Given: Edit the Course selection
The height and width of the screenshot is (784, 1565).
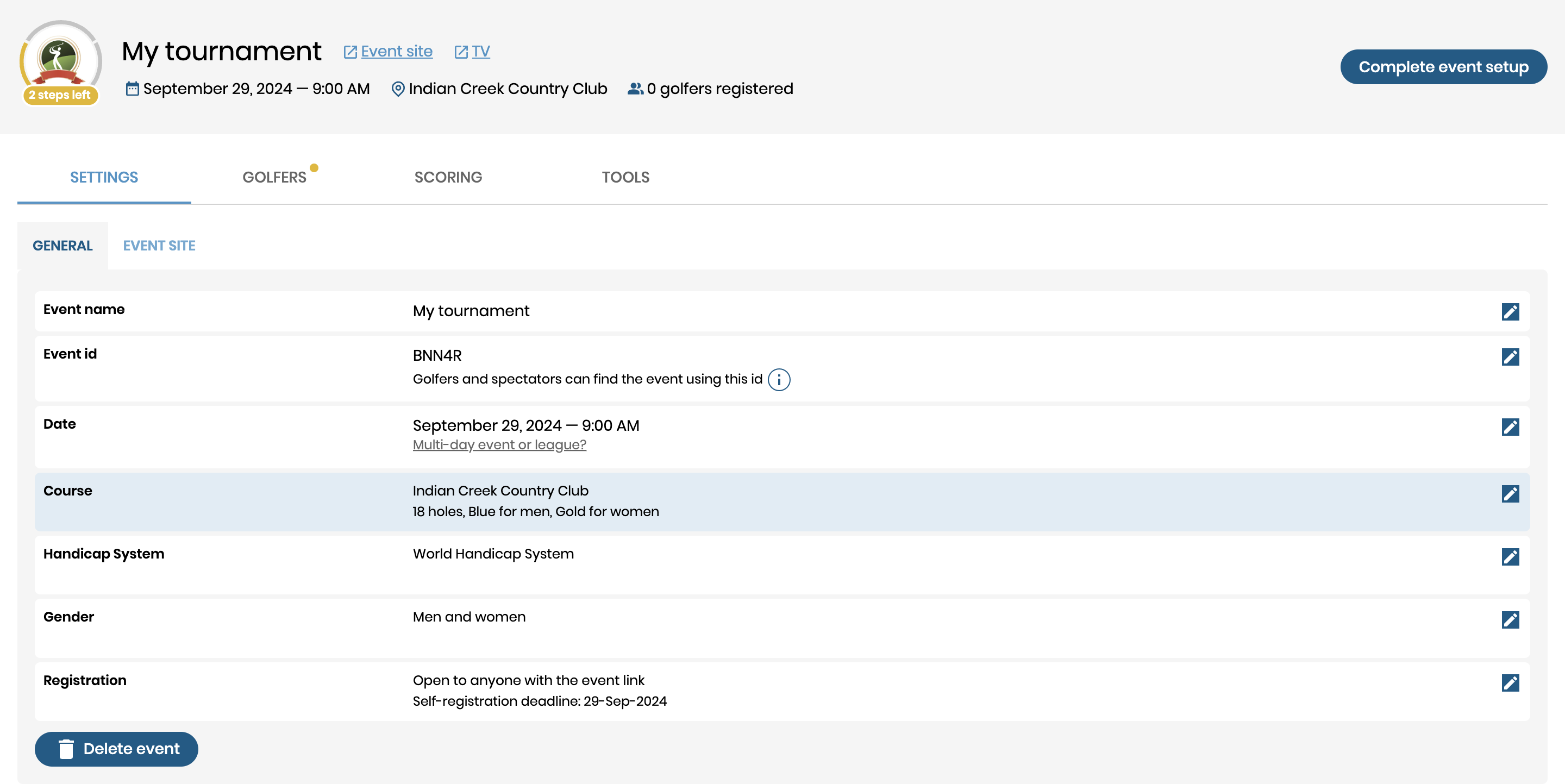Looking at the screenshot, I should tap(1510, 494).
